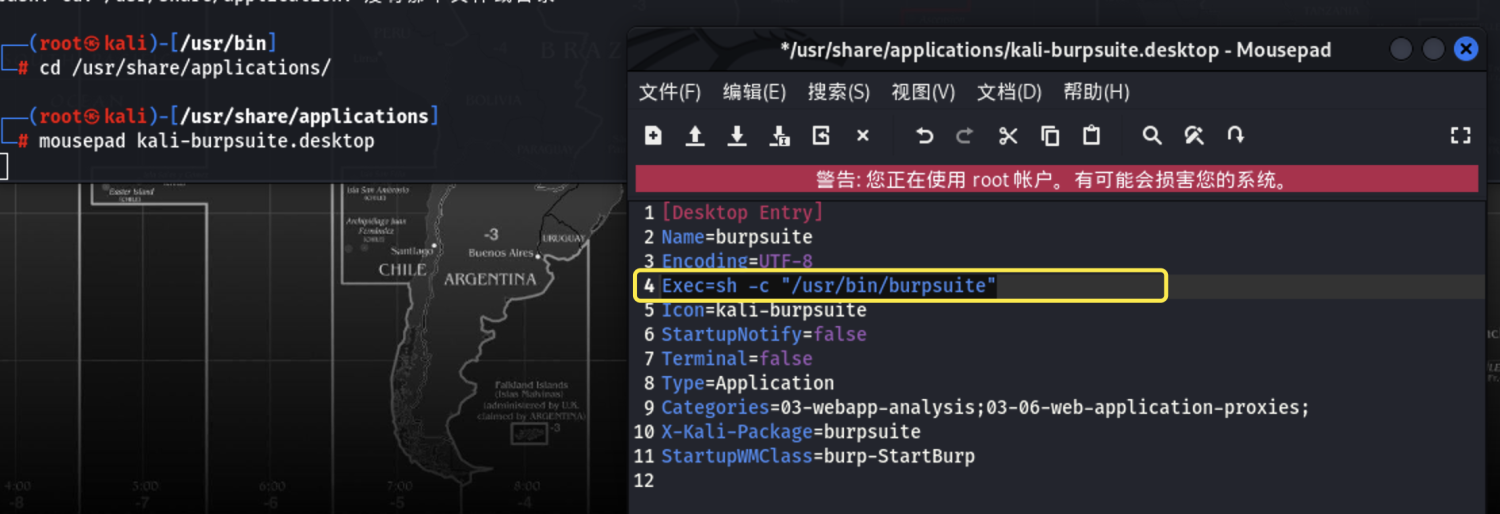Toggle fullscreen mode in Mousepad

click(1460, 136)
